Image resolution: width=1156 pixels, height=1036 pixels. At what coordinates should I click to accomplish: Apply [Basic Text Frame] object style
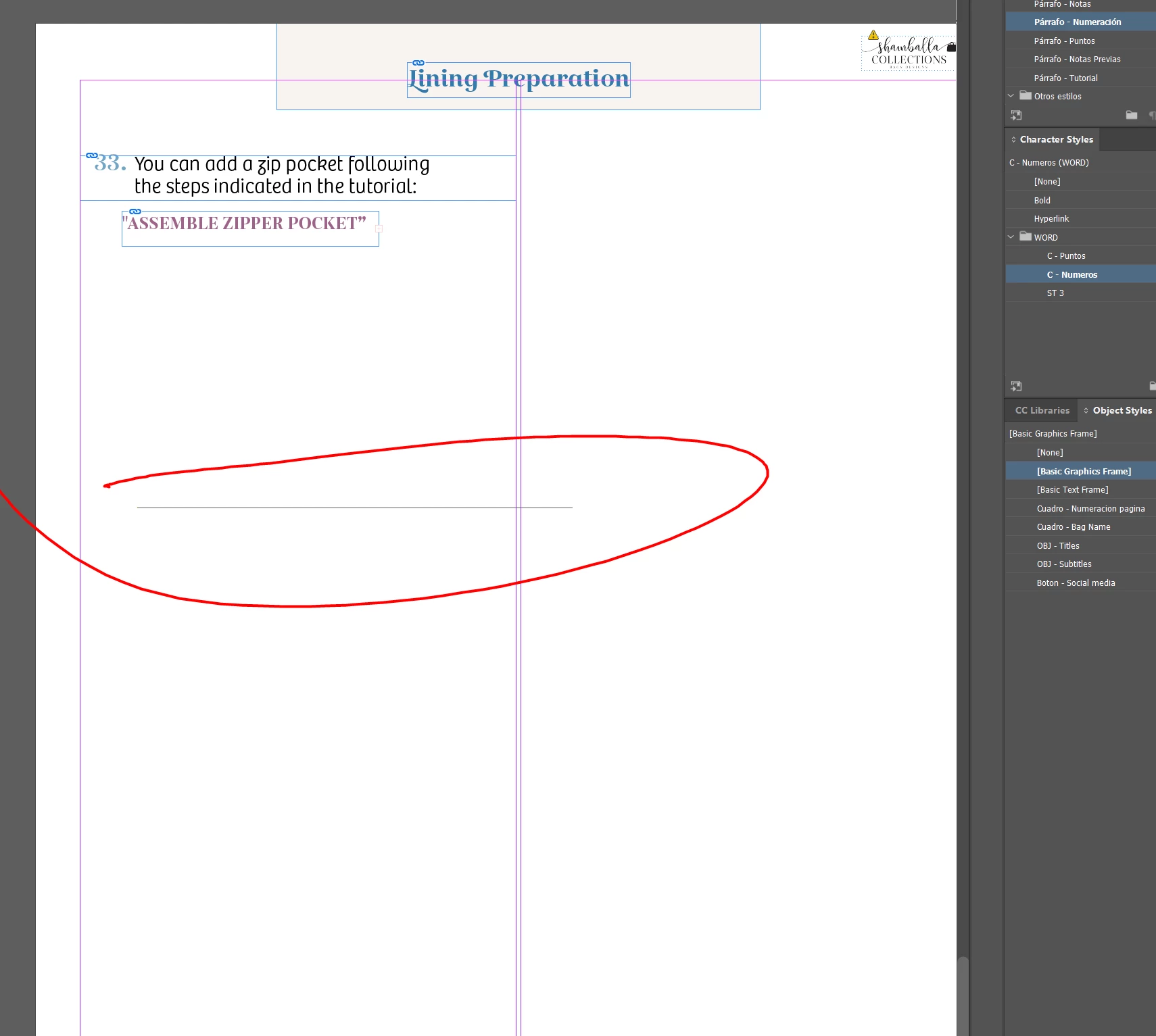point(1080,490)
